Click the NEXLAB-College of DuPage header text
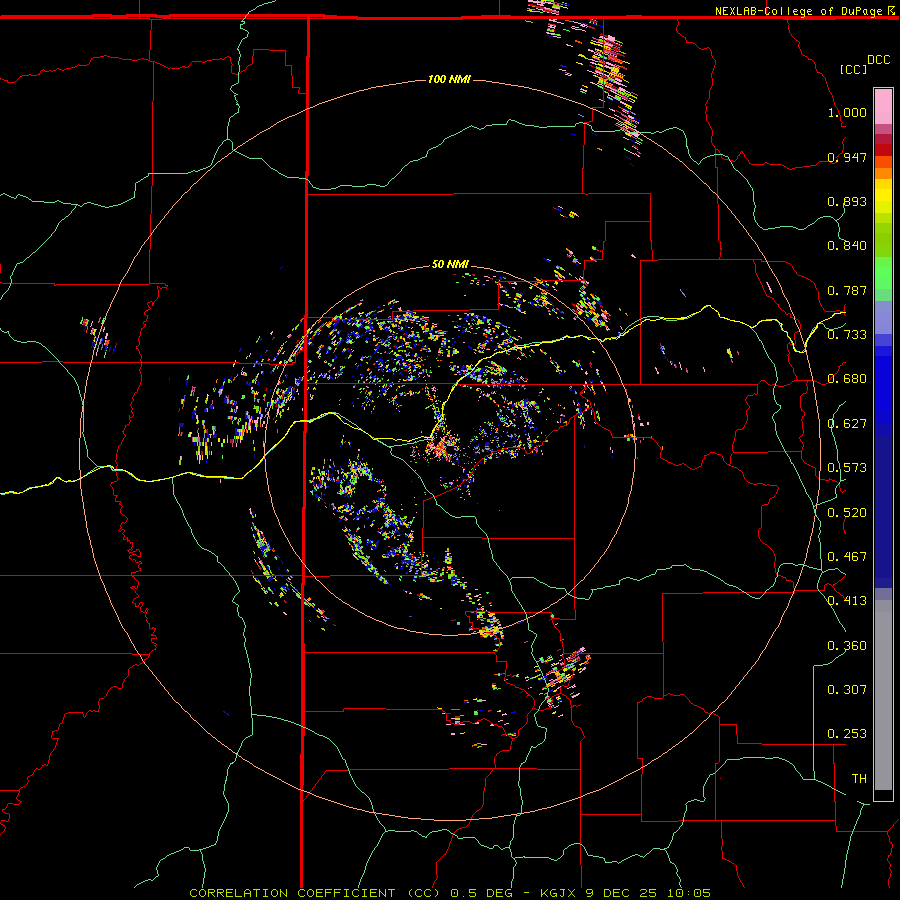Image resolution: width=900 pixels, height=900 pixels. click(x=798, y=11)
